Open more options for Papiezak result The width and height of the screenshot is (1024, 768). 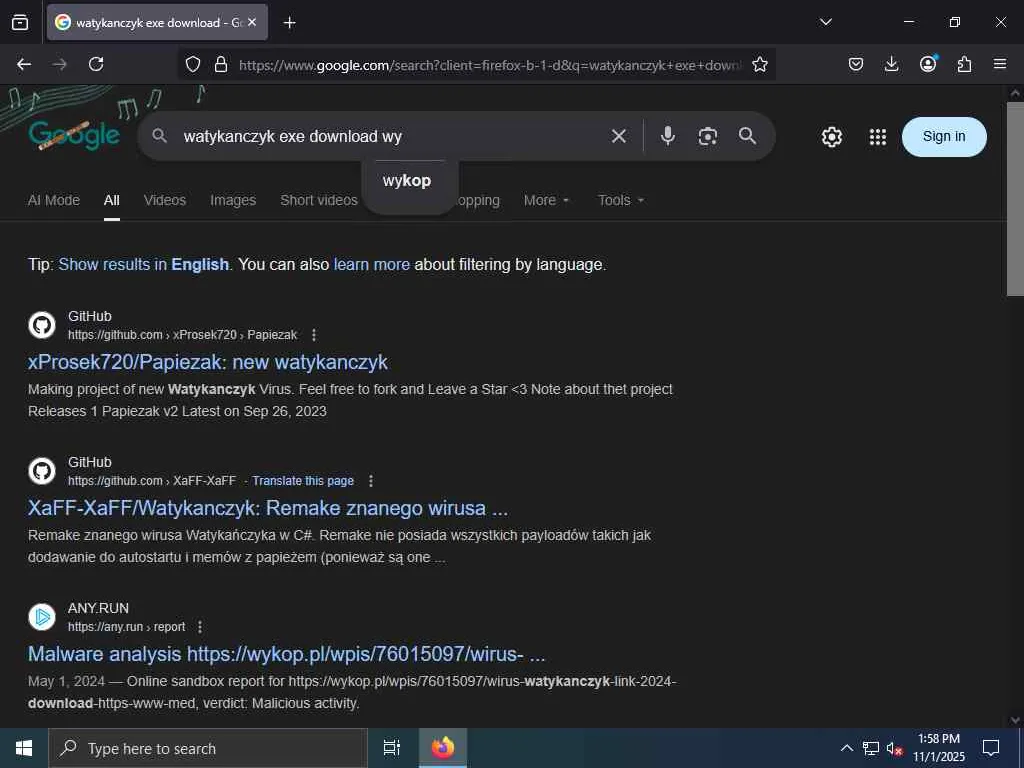314,335
